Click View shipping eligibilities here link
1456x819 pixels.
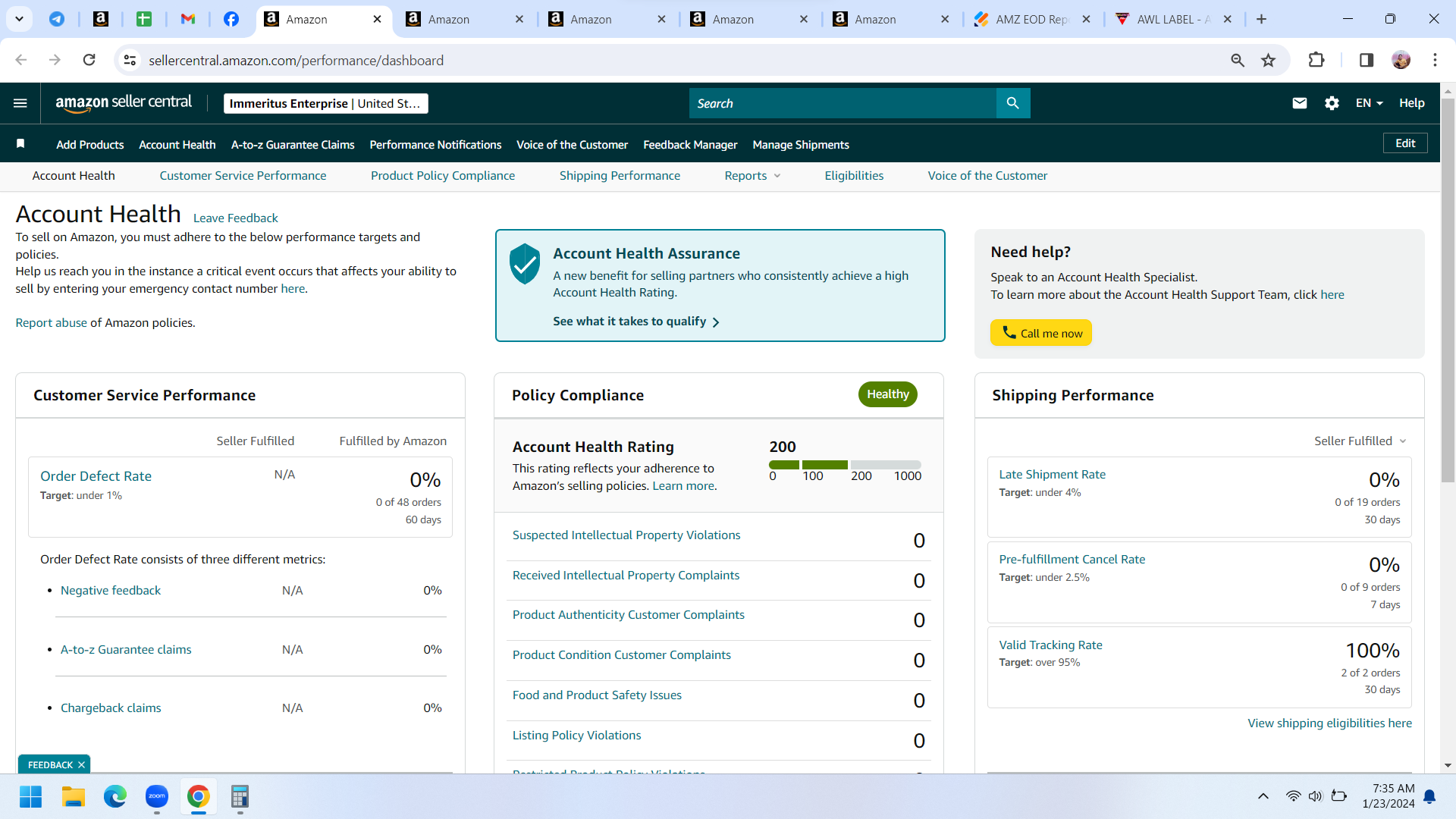point(1330,723)
